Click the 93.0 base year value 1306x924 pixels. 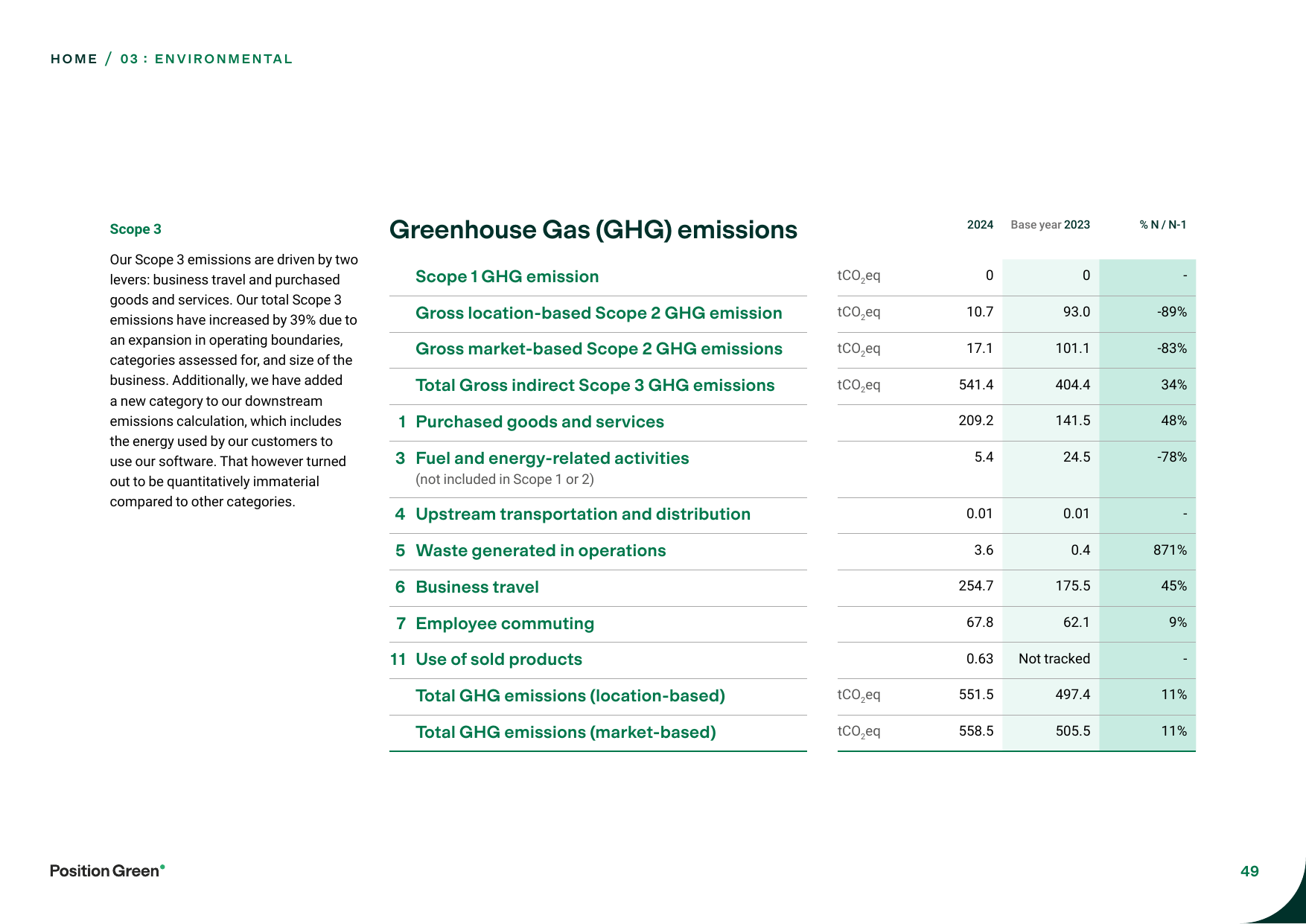(1077, 312)
